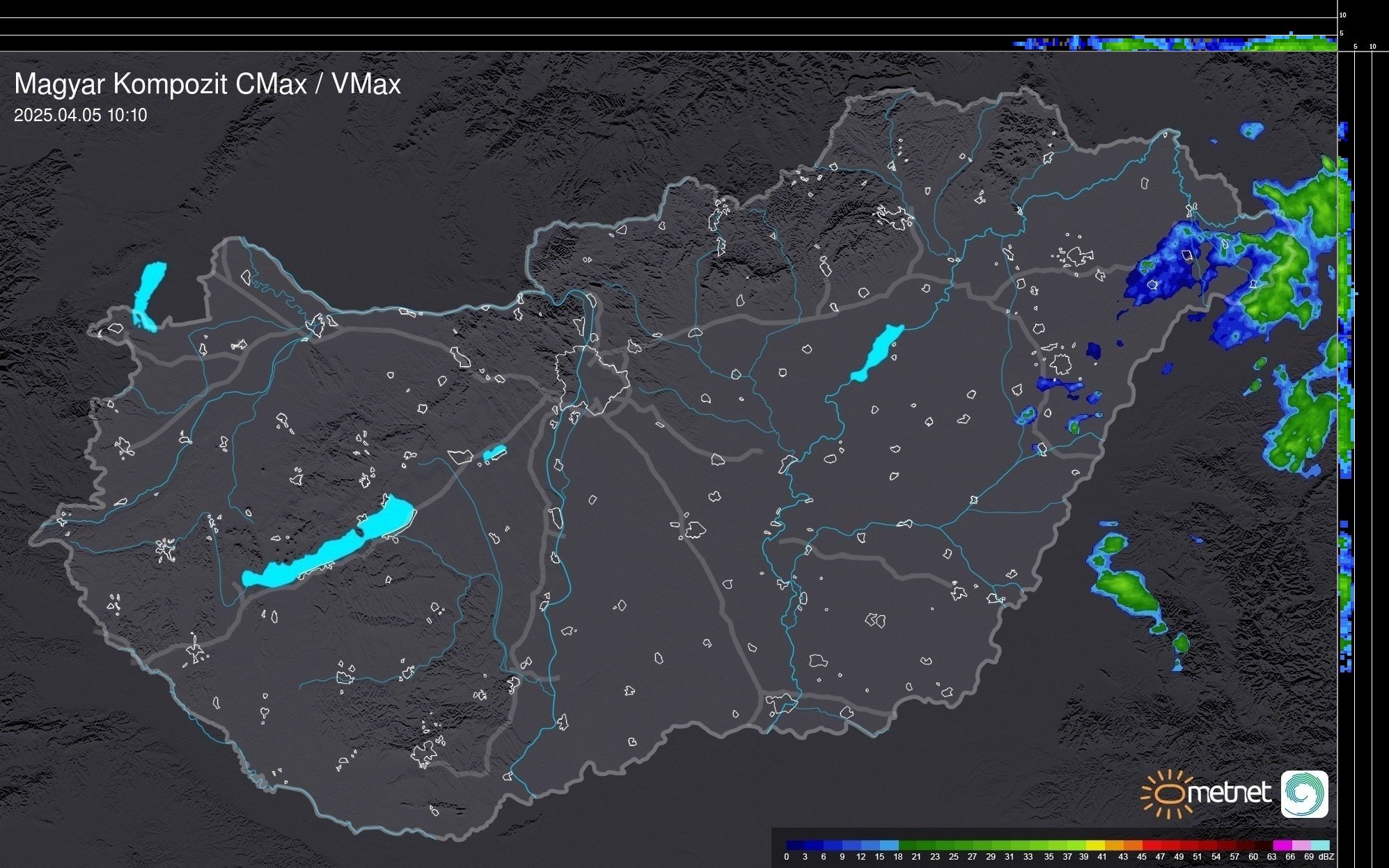Click the metnet sun logo icon
Viewport: 1389px width, 868px height.
tap(1168, 794)
